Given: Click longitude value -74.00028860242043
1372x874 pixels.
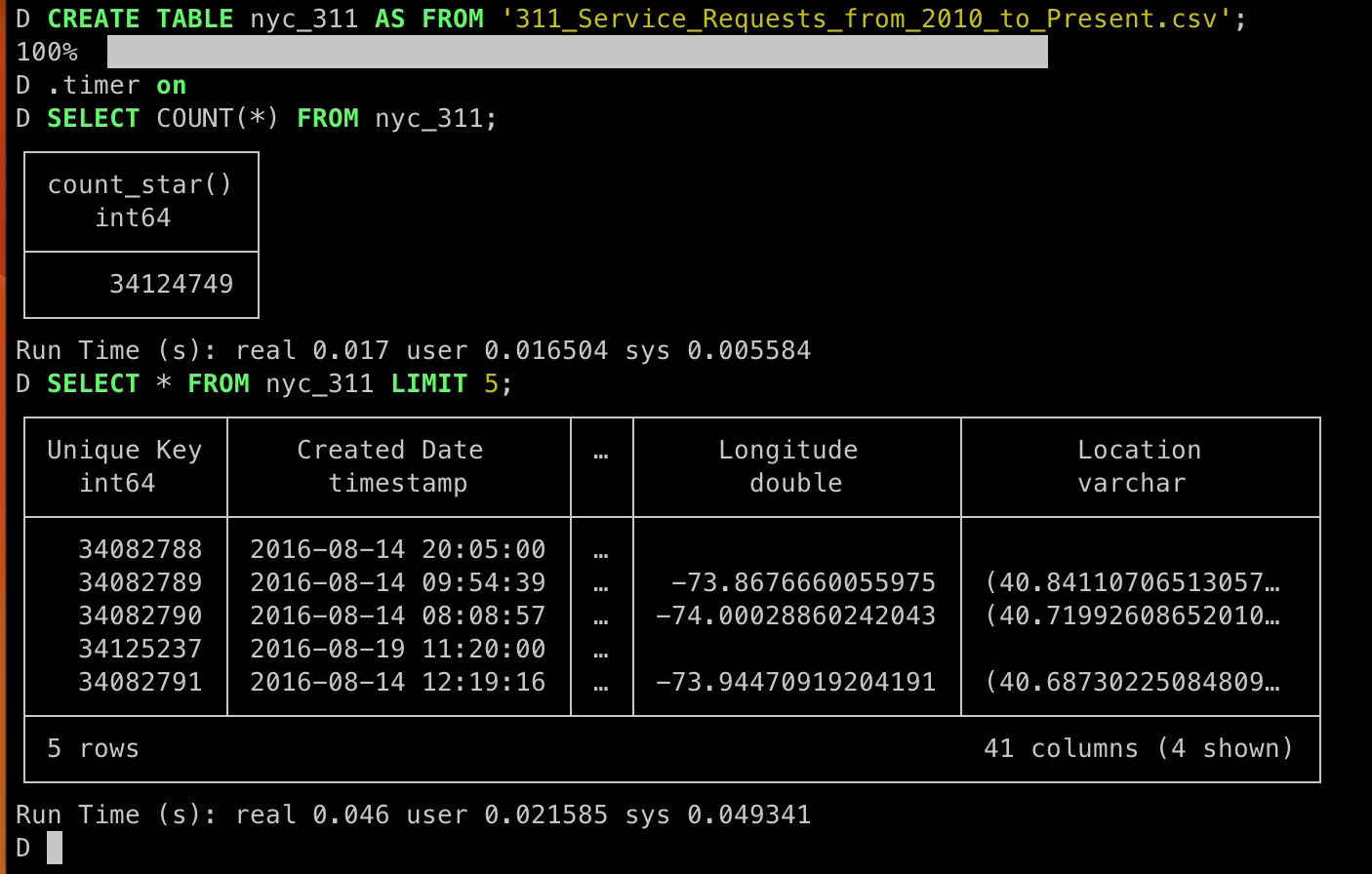Looking at the screenshot, I should pos(796,616).
